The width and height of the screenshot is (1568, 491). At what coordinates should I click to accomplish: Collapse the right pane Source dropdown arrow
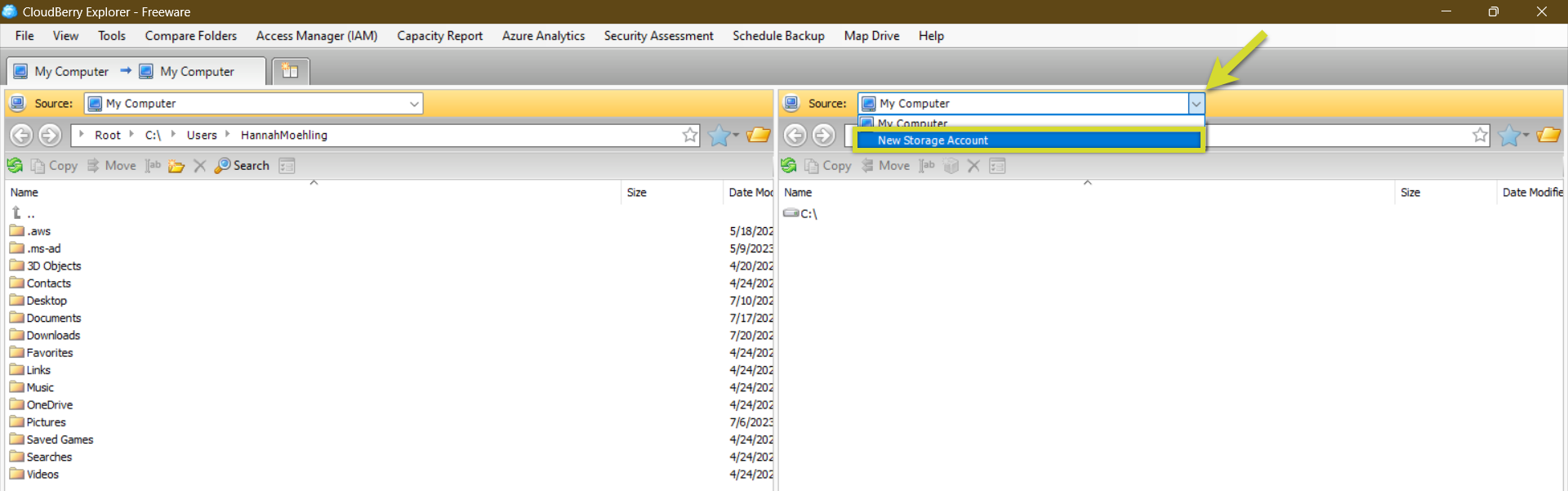(1196, 104)
